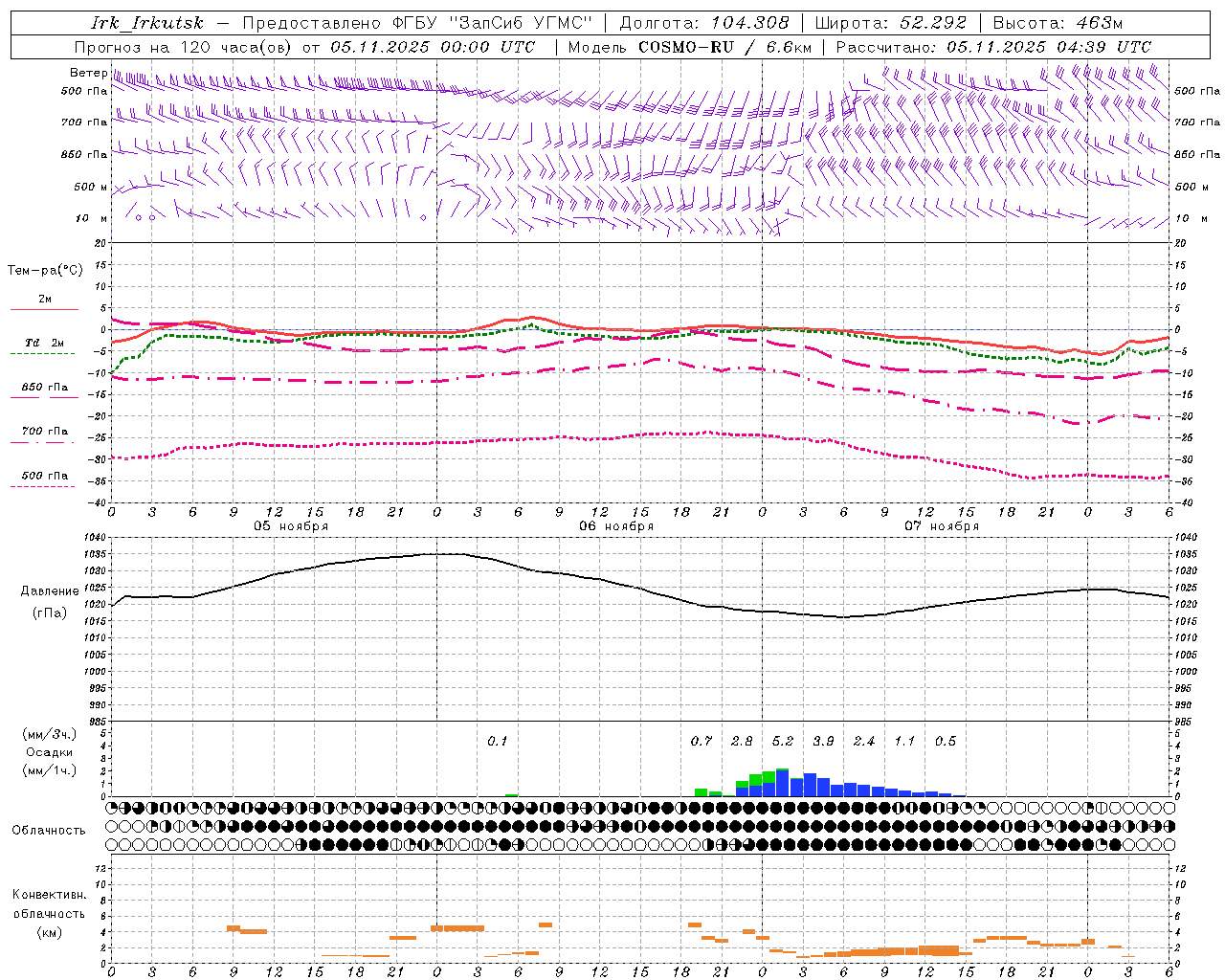Select the "(км)" convective height unit label

(x=50, y=933)
